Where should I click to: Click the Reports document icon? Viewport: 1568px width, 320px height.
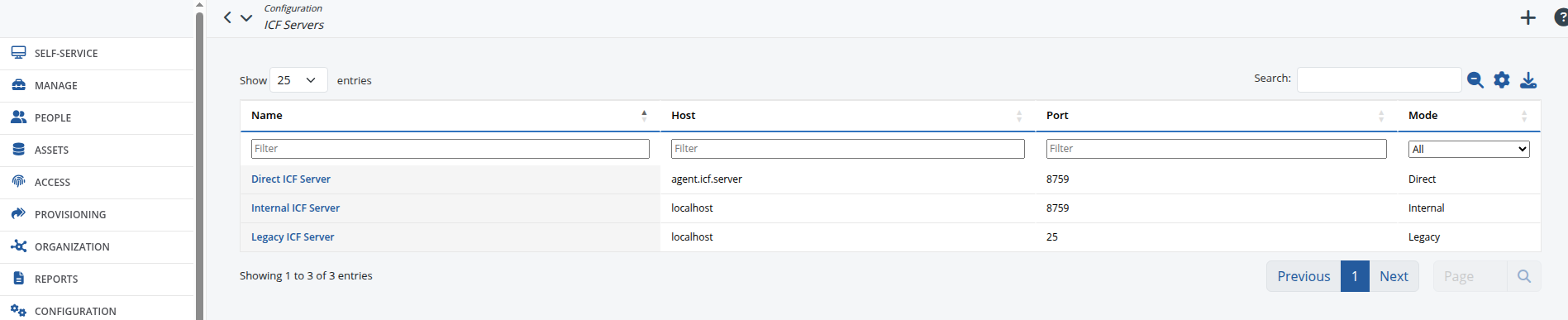click(18, 278)
